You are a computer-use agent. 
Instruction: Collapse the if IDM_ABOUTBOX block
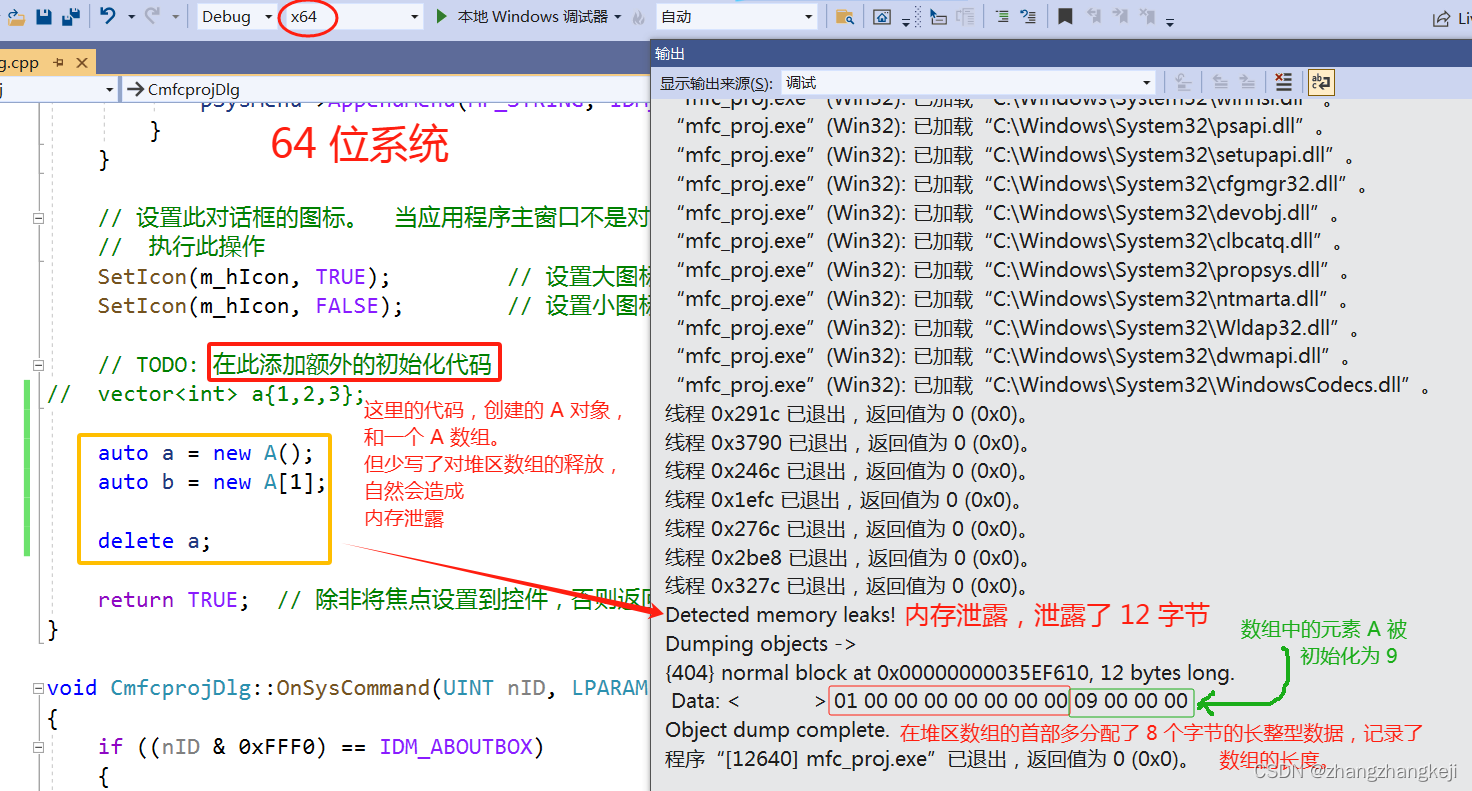pyautogui.click(x=39, y=747)
